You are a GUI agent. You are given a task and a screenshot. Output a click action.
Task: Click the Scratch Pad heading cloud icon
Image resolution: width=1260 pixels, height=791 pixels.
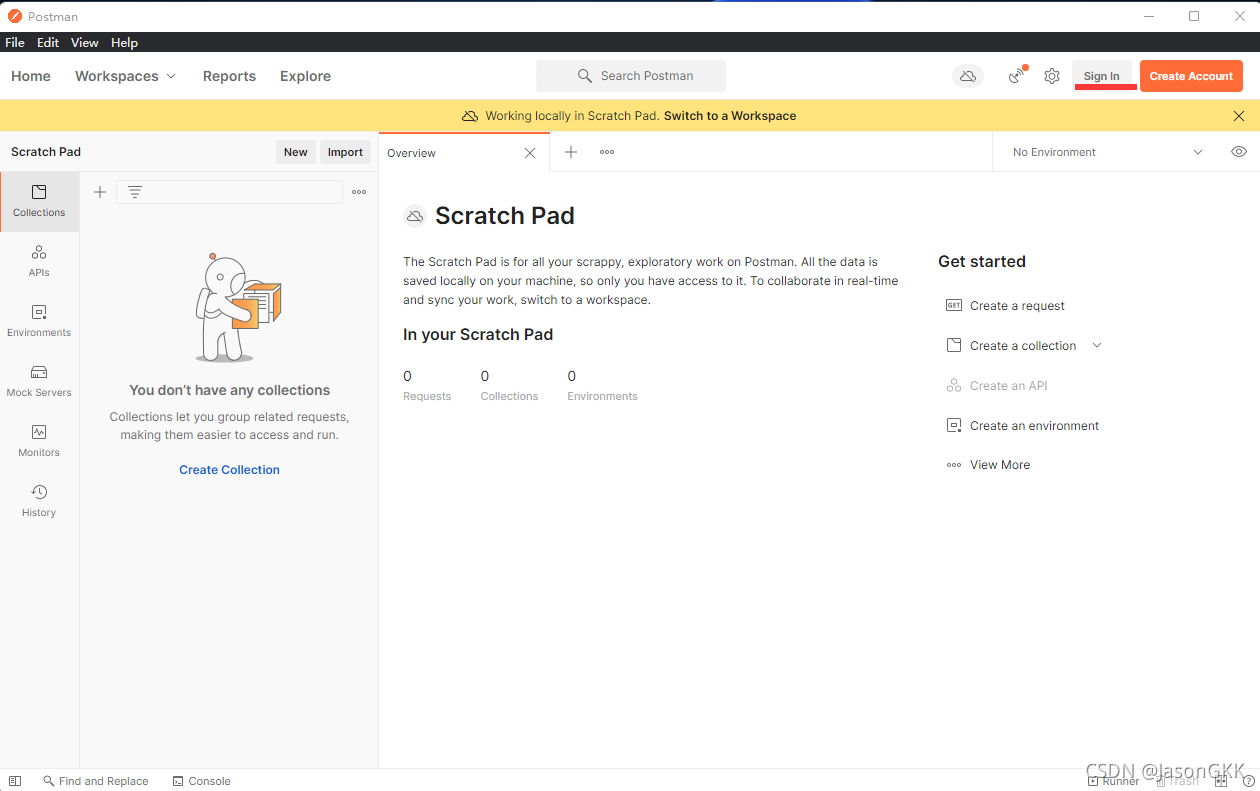point(415,216)
